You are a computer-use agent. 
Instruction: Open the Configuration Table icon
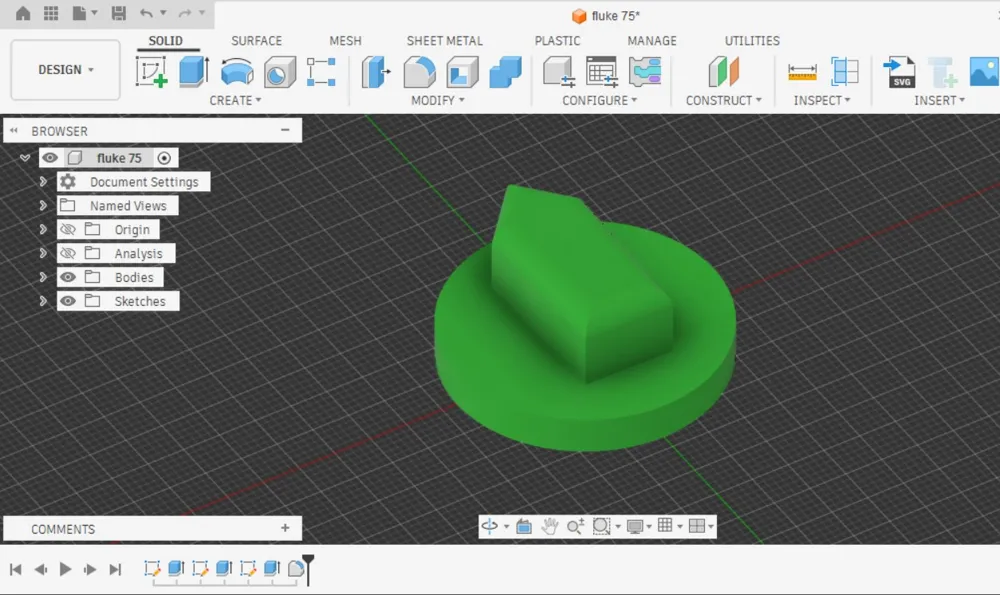point(601,71)
